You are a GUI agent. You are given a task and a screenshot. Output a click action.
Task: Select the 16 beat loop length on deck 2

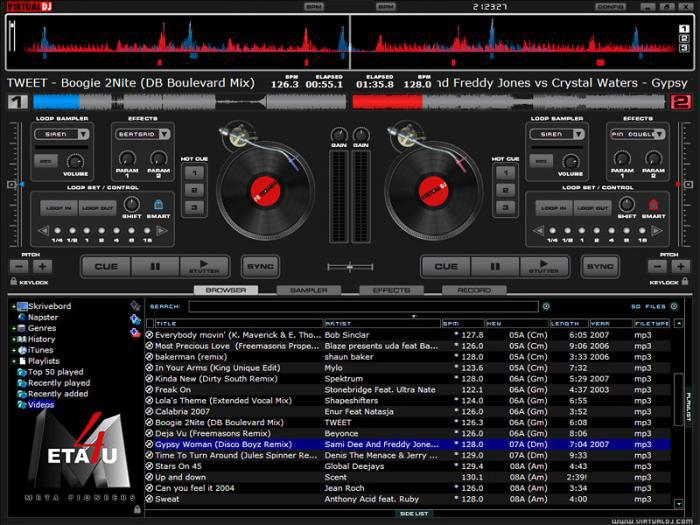point(642,231)
